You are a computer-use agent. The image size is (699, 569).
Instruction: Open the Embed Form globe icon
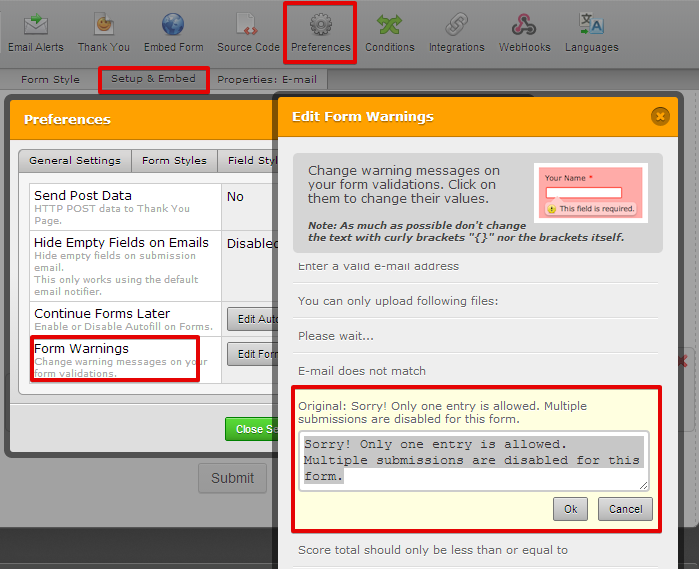[173, 24]
